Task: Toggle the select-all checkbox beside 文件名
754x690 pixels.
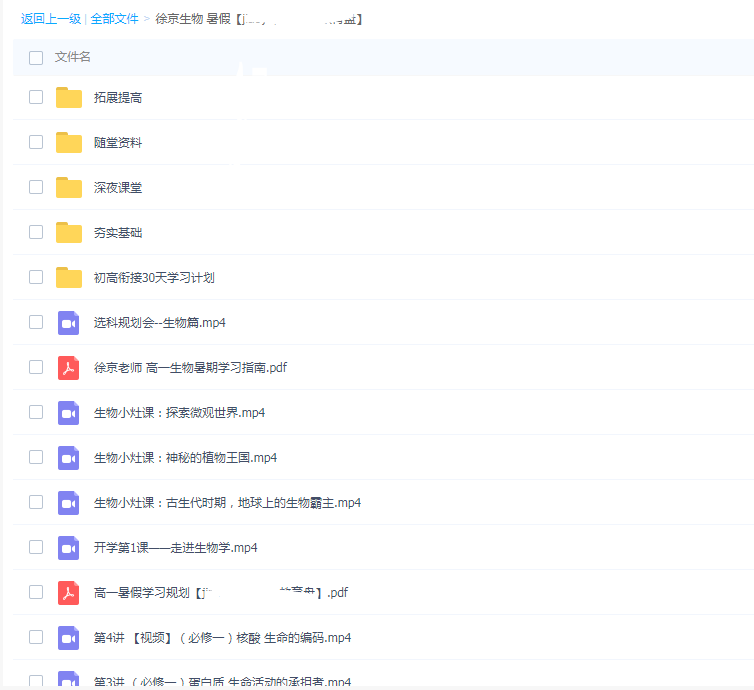Action: (x=36, y=58)
